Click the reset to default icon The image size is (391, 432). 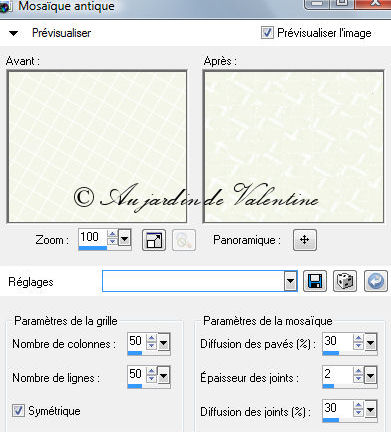coord(376,281)
